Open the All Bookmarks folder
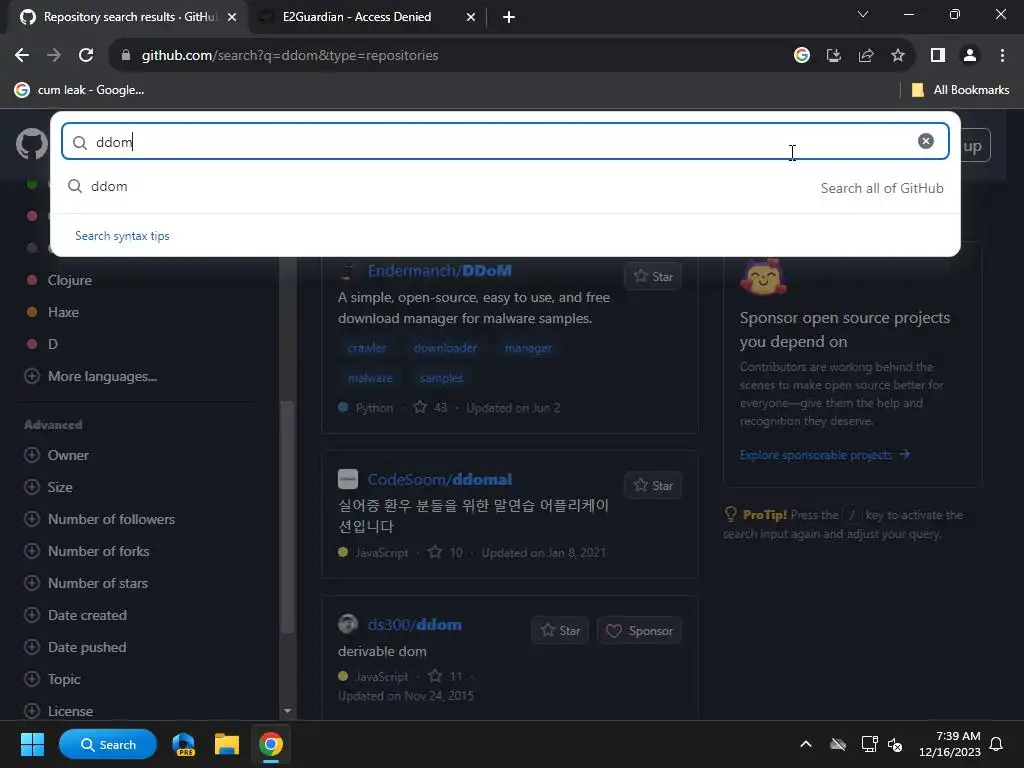 point(960,90)
